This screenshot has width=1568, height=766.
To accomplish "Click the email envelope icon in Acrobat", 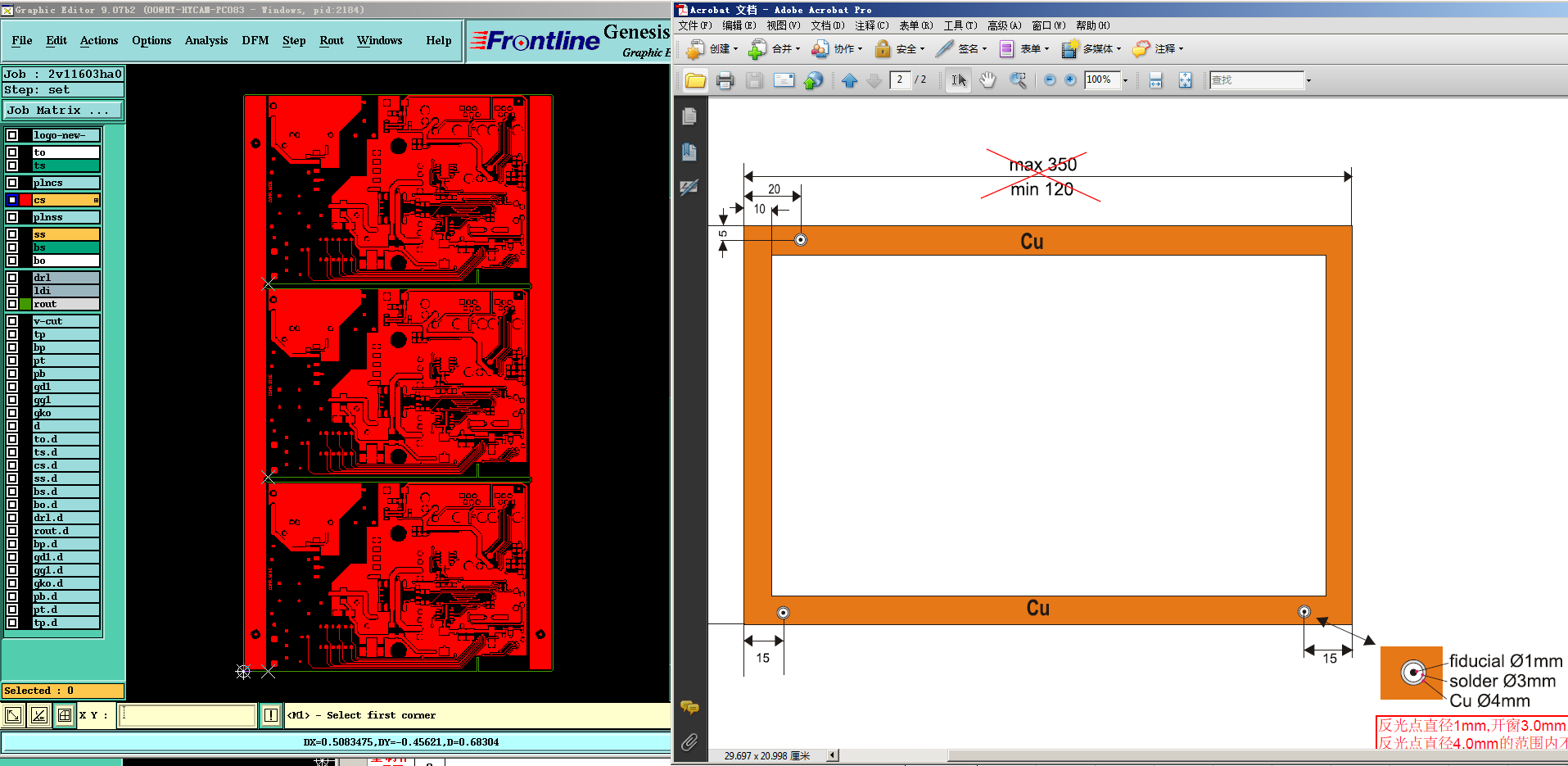I will [784, 80].
